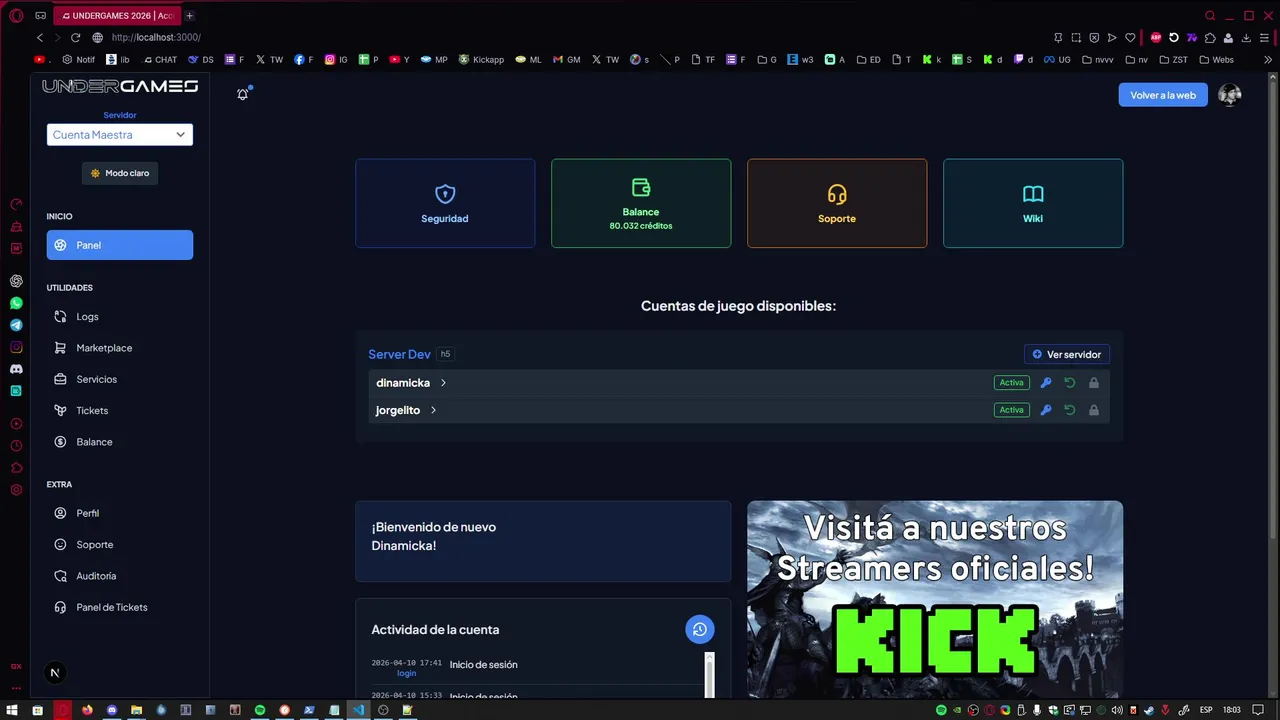This screenshot has height=720, width=1280.
Task: Toggle Modo claro theme switch
Action: pyautogui.click(x=120, y=173)
